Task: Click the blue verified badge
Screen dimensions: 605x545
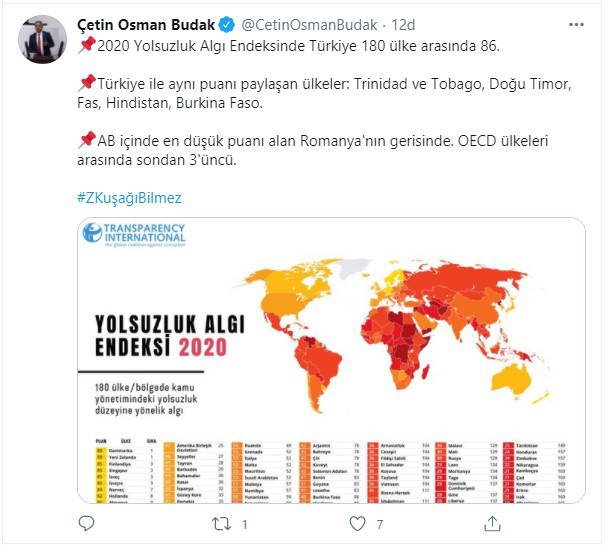Action: tap(226, 25)
